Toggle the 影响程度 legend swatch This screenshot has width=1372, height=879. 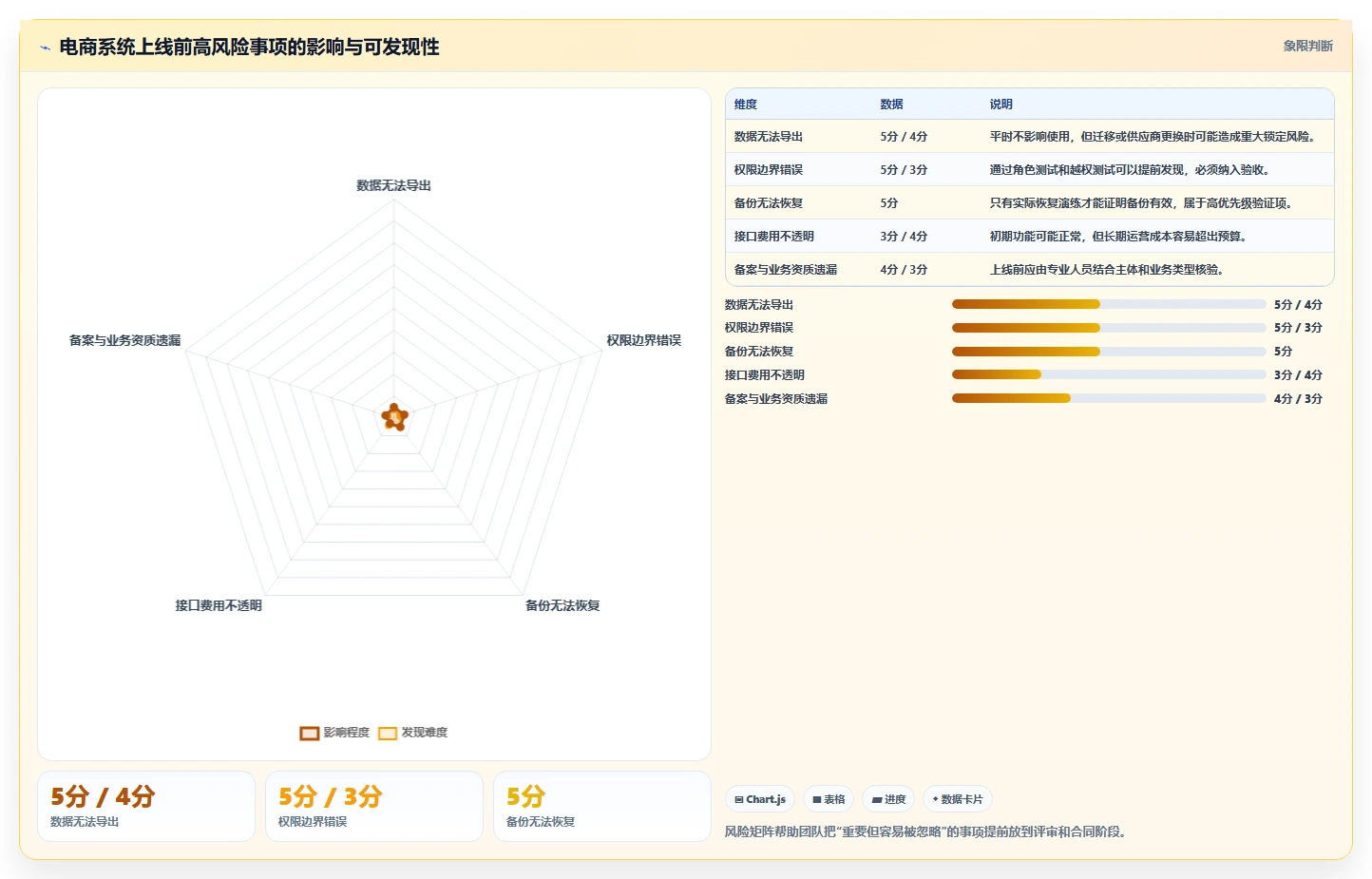coord(309,733)
